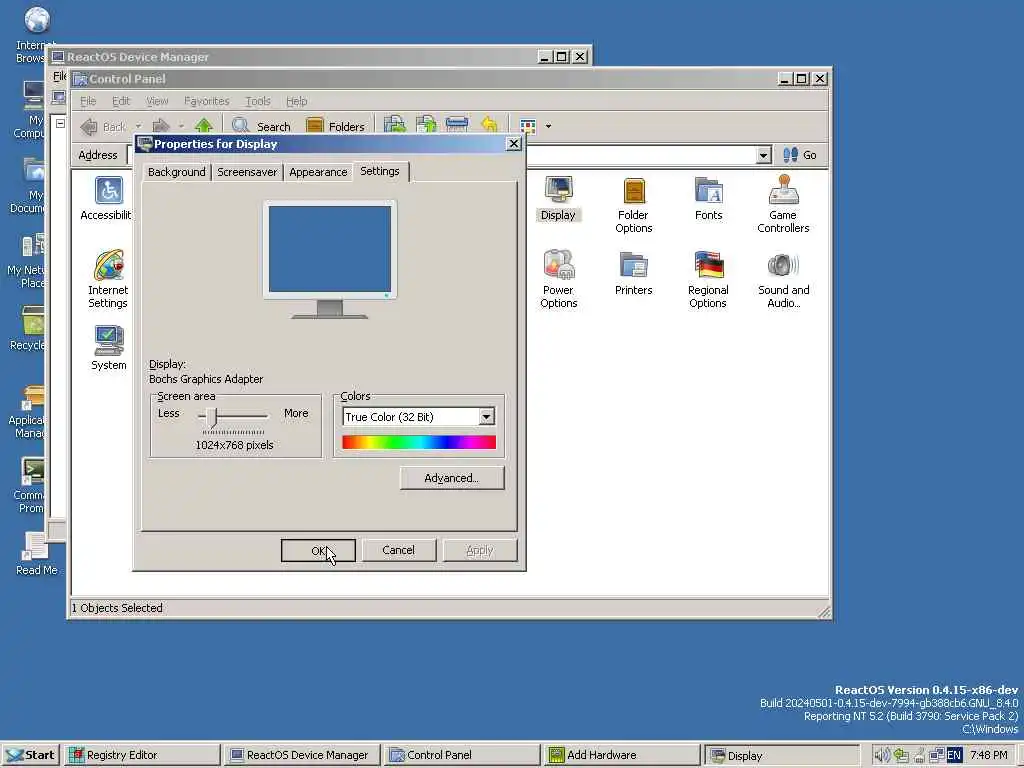Click the volume icon in system tray
Screen dimensions: 1024x768
point(881,755)
